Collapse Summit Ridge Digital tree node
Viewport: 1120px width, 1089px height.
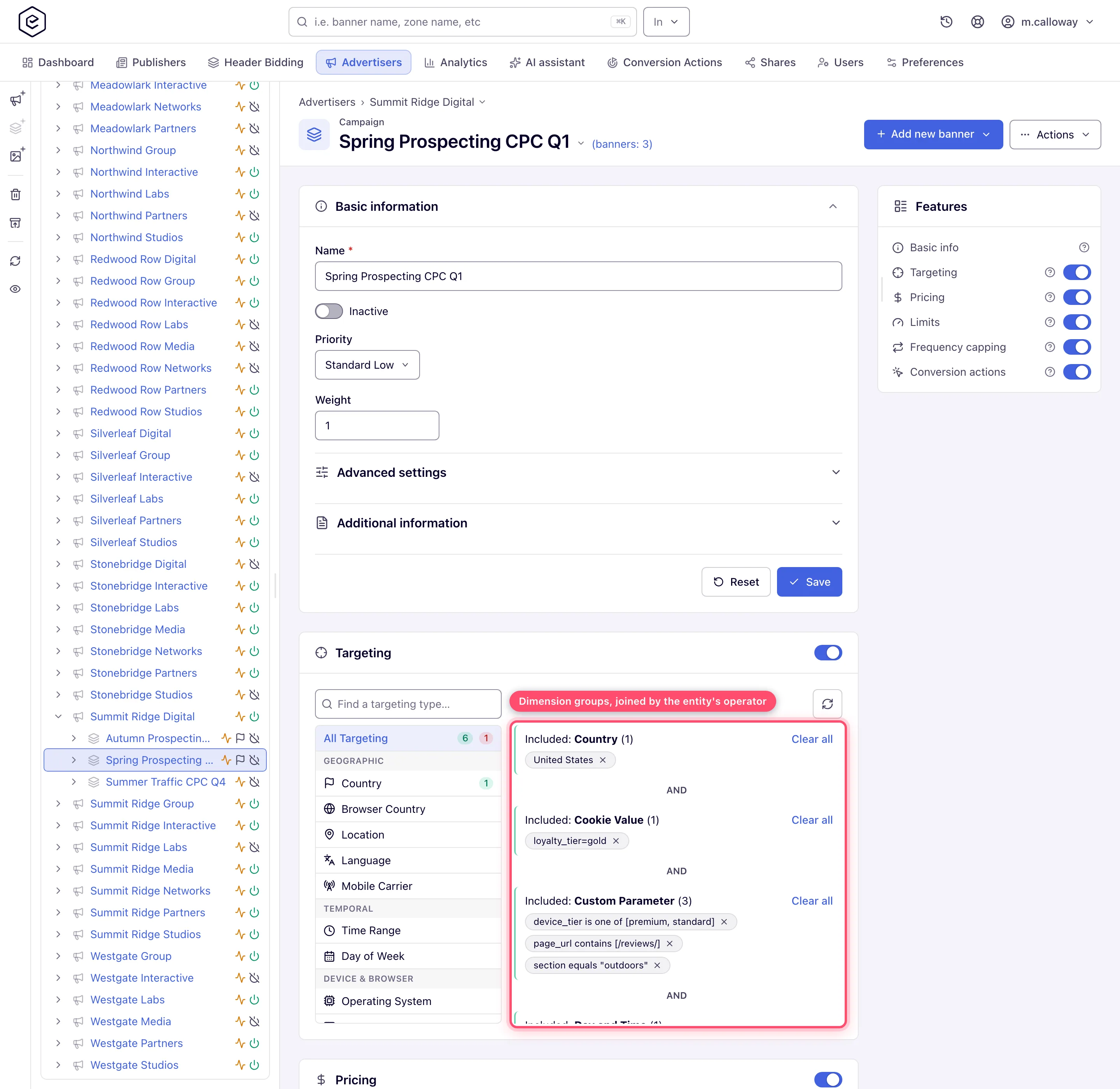click(58, 717)
